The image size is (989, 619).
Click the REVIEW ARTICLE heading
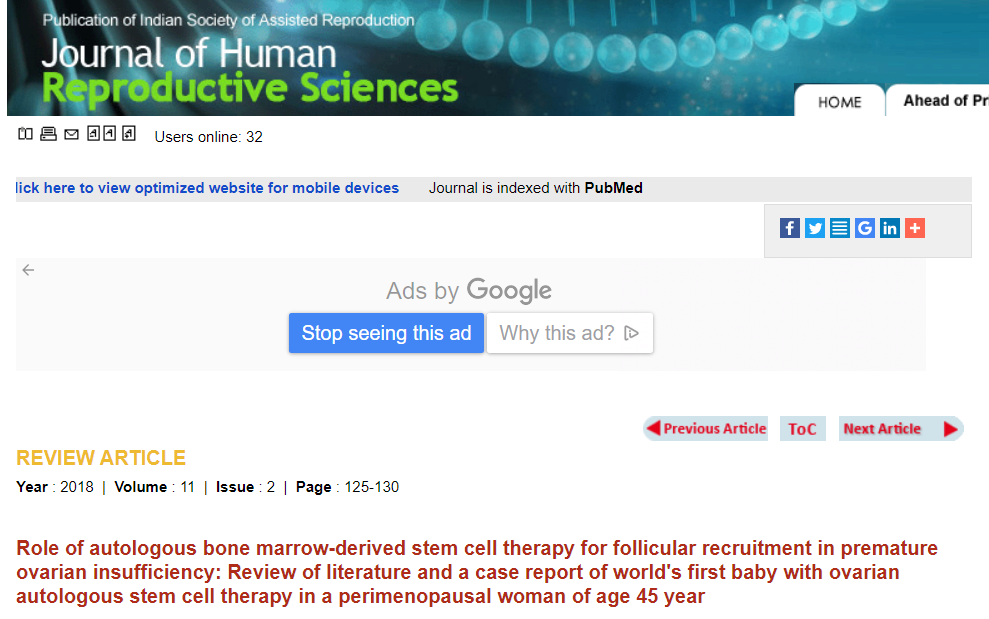101,457
